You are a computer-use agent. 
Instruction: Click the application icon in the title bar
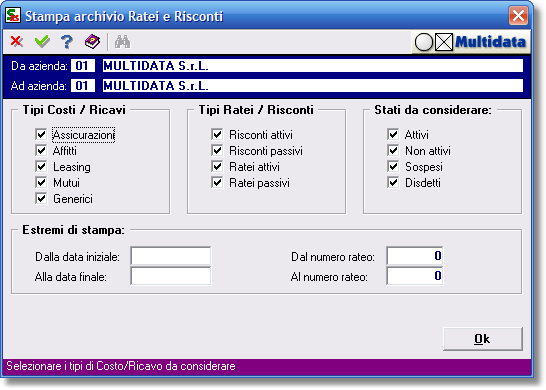tap(13, 16)
